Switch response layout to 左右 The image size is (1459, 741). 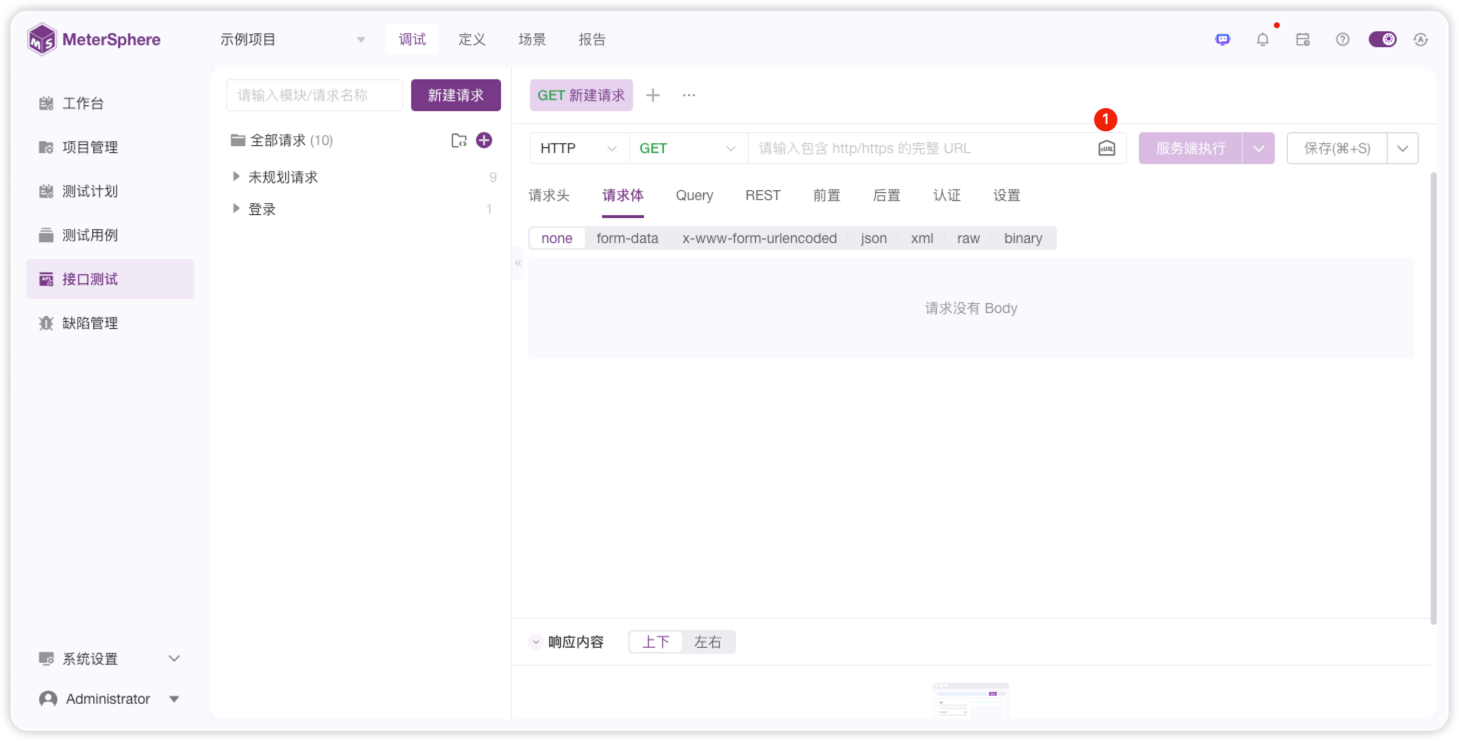tap(708, 642)
